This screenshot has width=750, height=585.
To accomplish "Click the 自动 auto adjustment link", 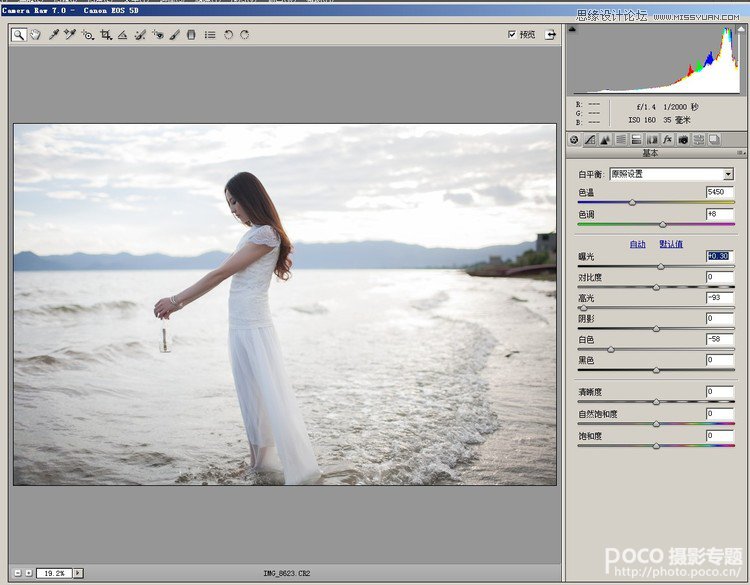I will coord(637,244).
